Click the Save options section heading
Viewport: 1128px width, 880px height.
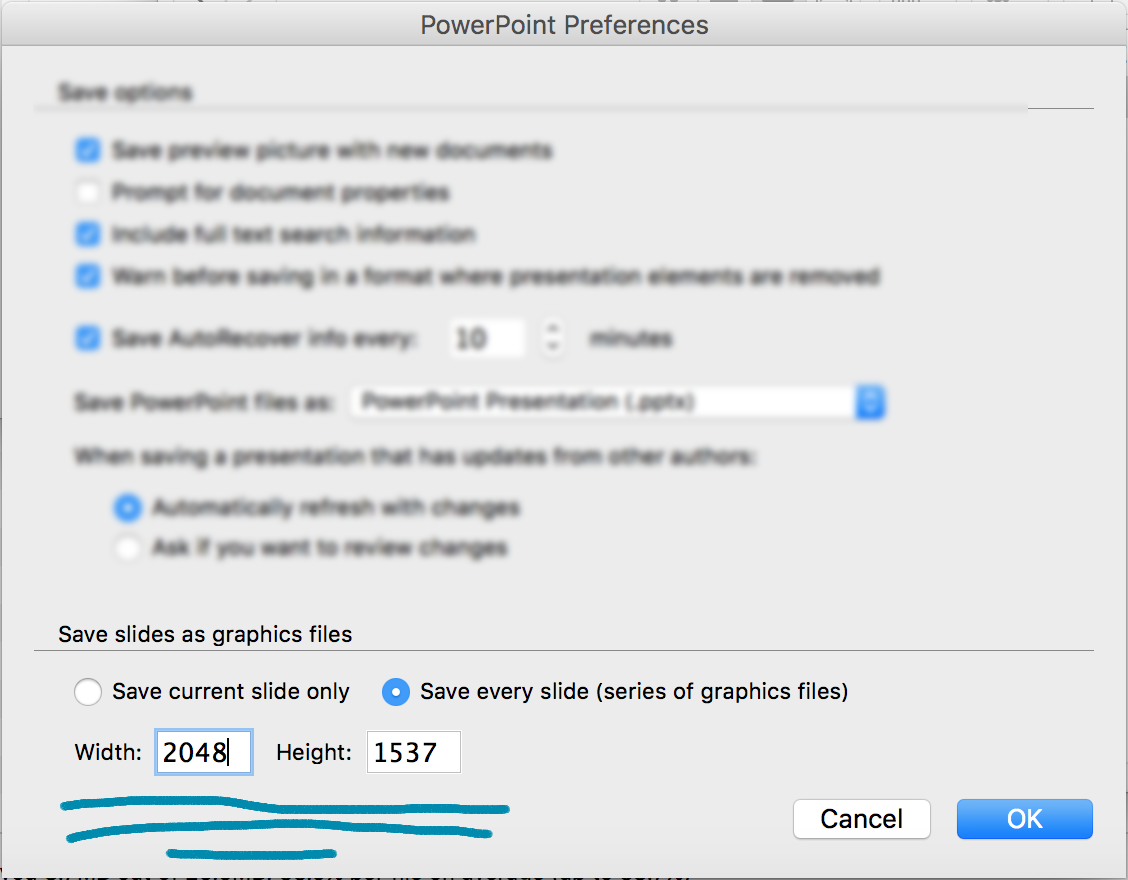point(125,93)
